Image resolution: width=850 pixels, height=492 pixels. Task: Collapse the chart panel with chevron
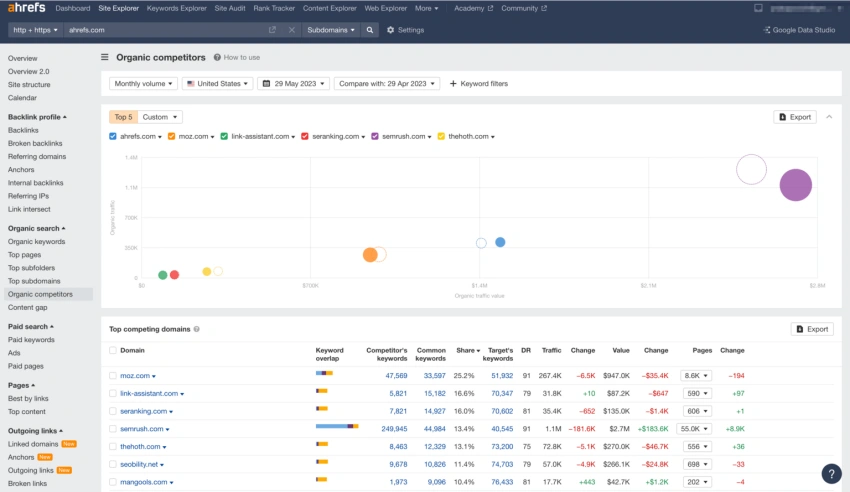tap(828, 117)
